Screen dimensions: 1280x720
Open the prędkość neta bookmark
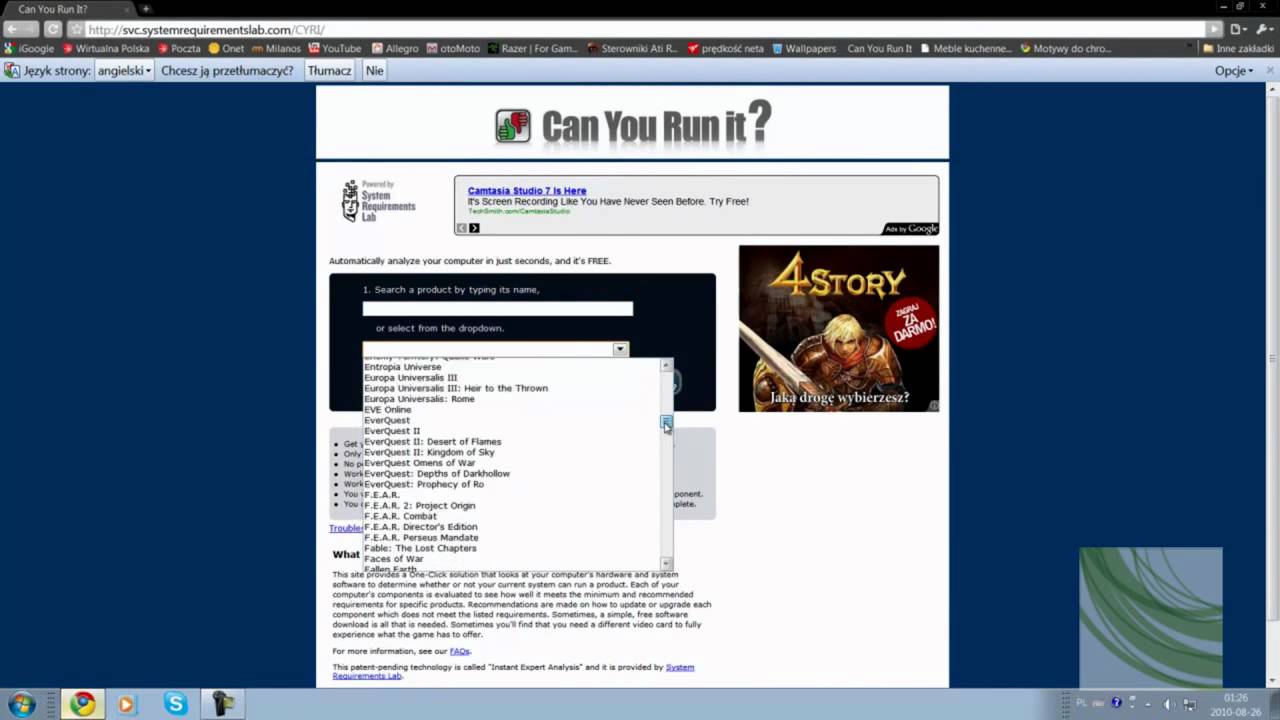pos(725,48)
